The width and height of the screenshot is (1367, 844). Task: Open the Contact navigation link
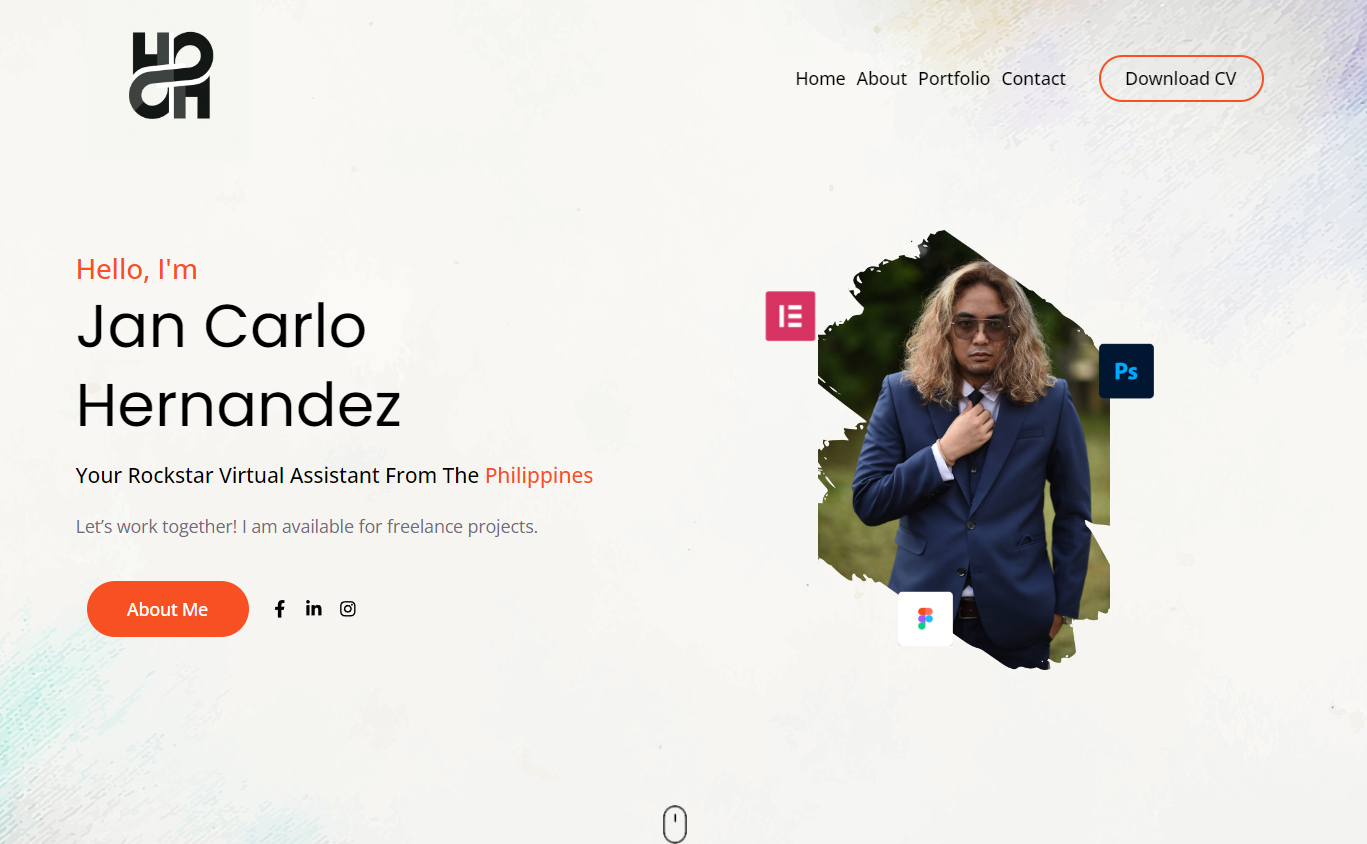coord(1034,79)
